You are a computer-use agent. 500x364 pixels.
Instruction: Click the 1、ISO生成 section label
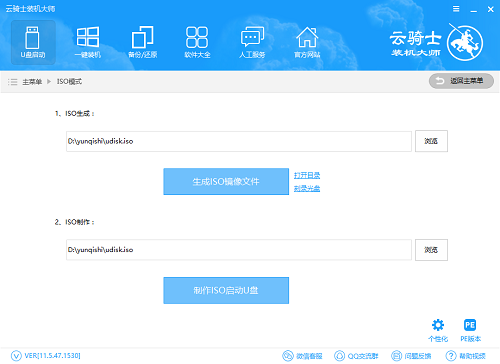click(75, 114)
